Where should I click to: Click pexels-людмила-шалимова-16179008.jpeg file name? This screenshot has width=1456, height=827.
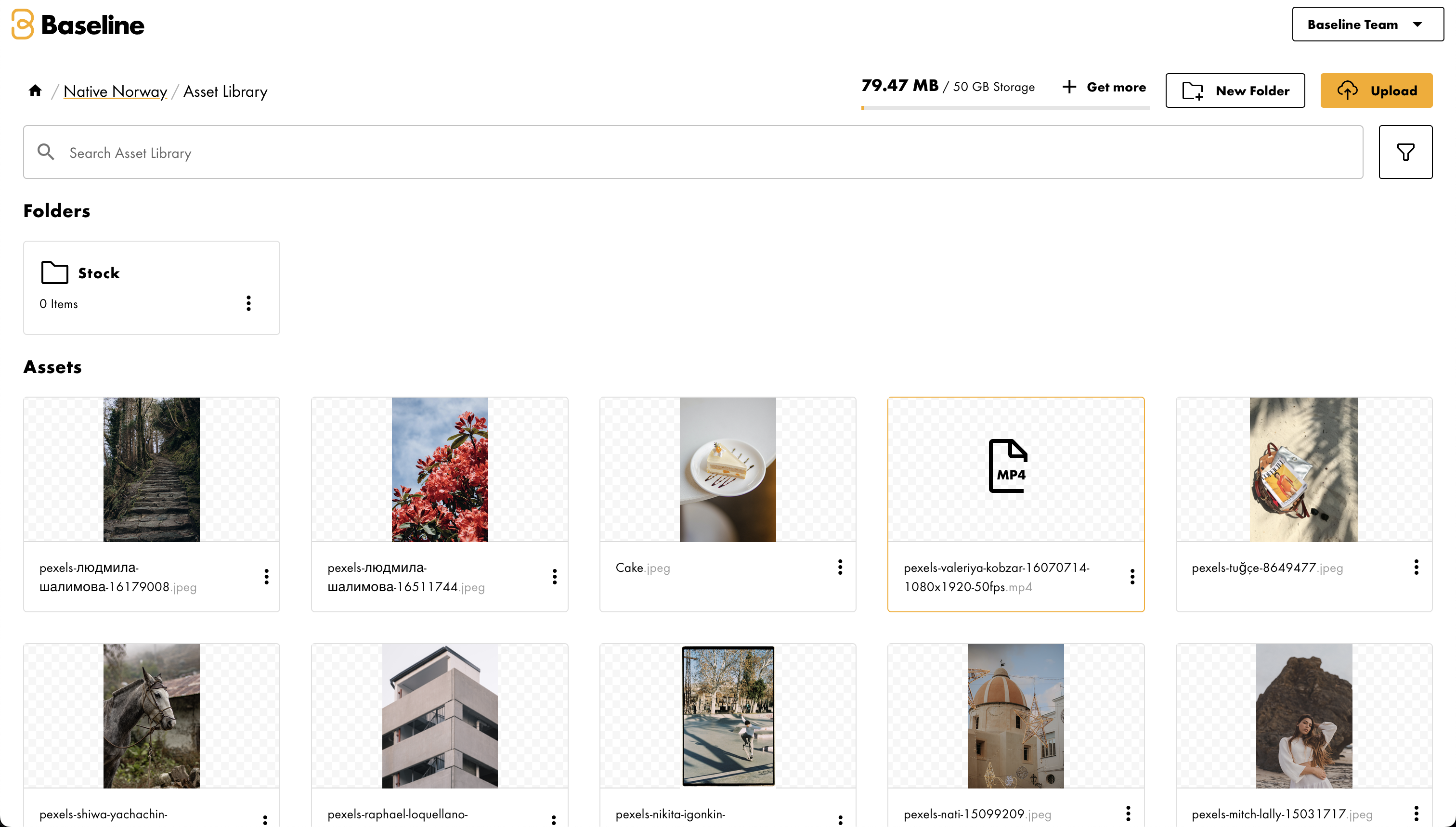pos(117,577)
